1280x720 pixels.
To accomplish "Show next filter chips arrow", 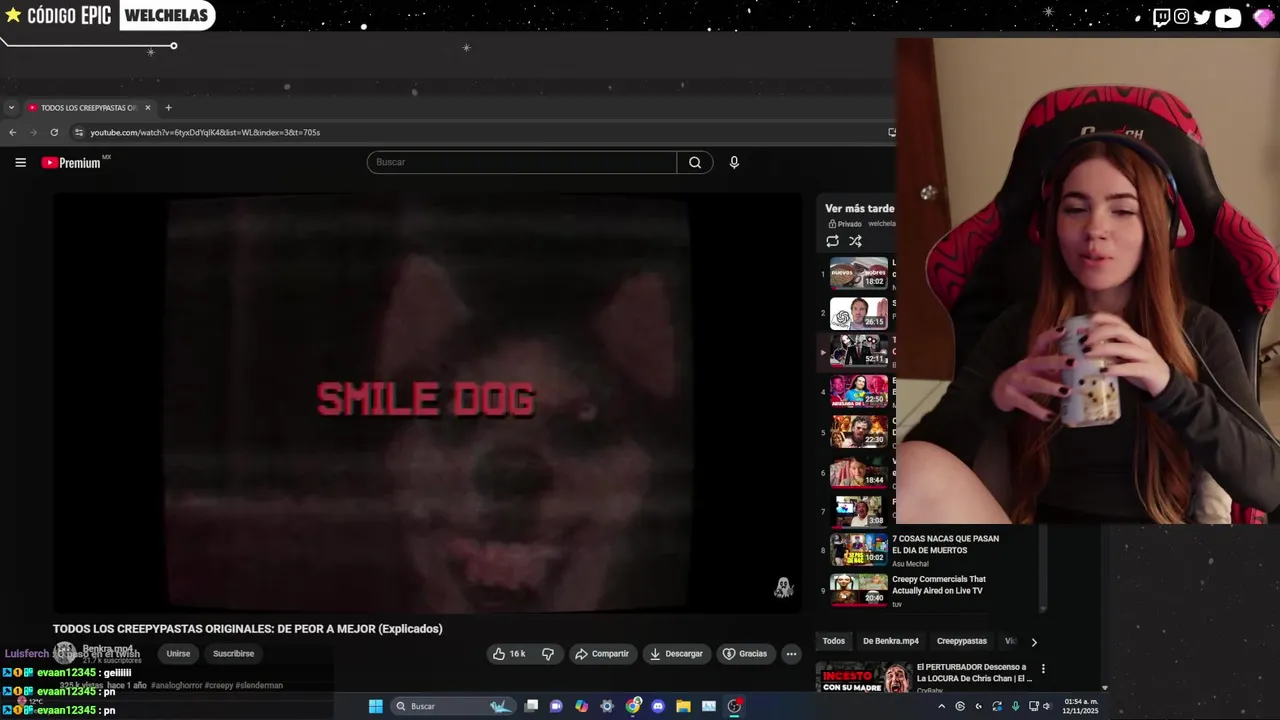I will click(1034, 642).
